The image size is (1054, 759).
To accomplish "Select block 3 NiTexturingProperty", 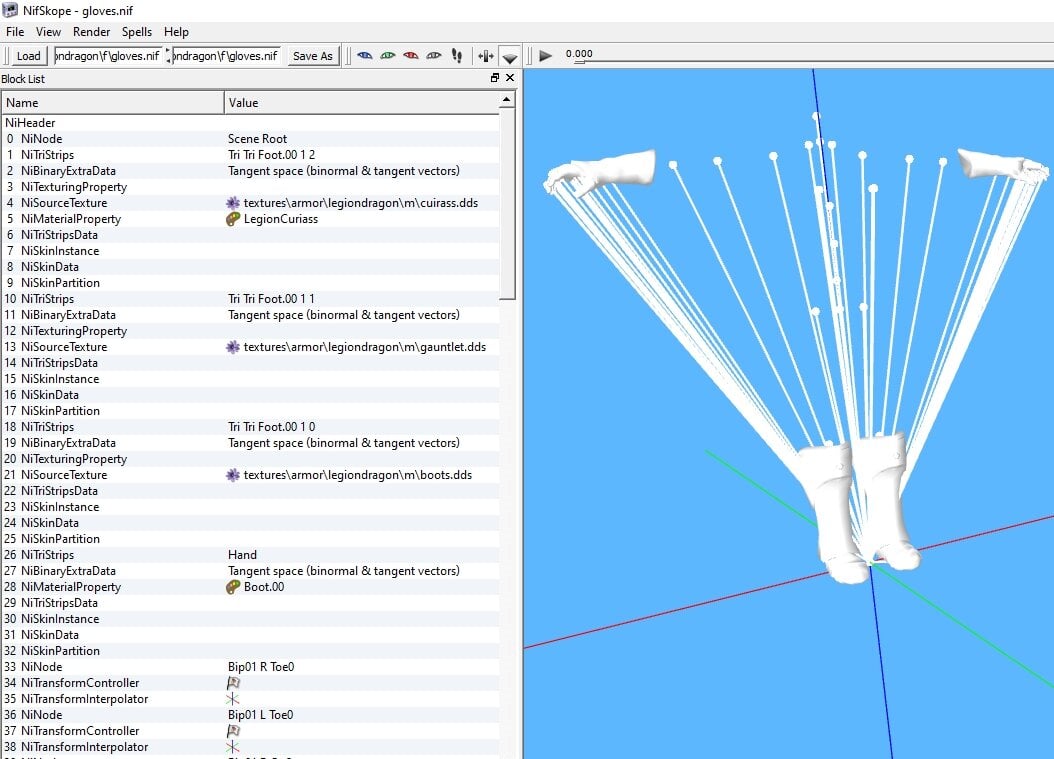I will [x=251, y=187].
